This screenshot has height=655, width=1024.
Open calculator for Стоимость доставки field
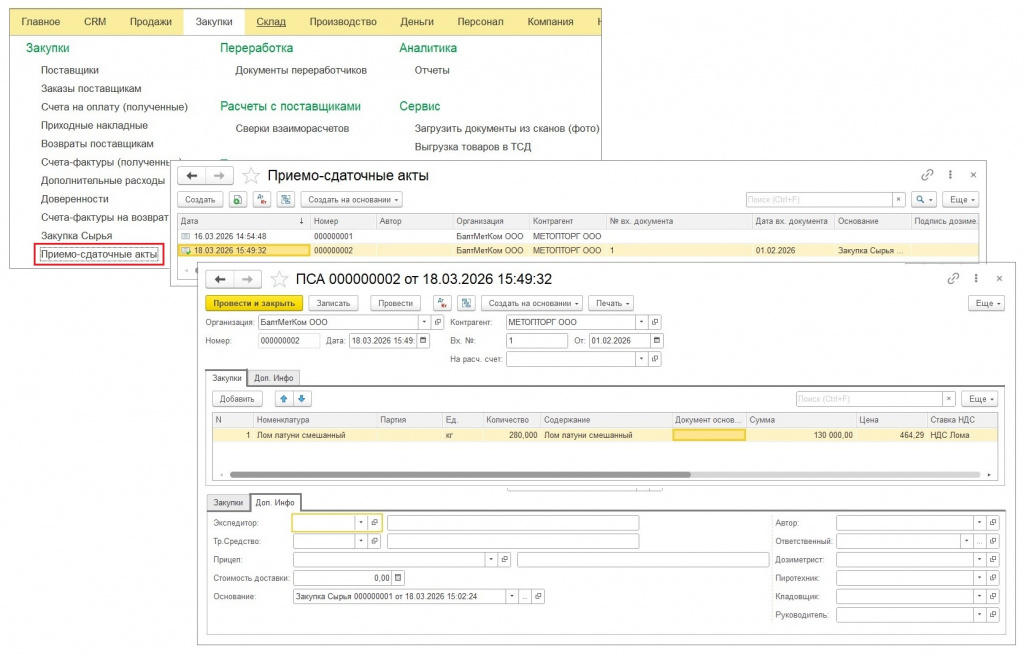(x=398, y=577)
